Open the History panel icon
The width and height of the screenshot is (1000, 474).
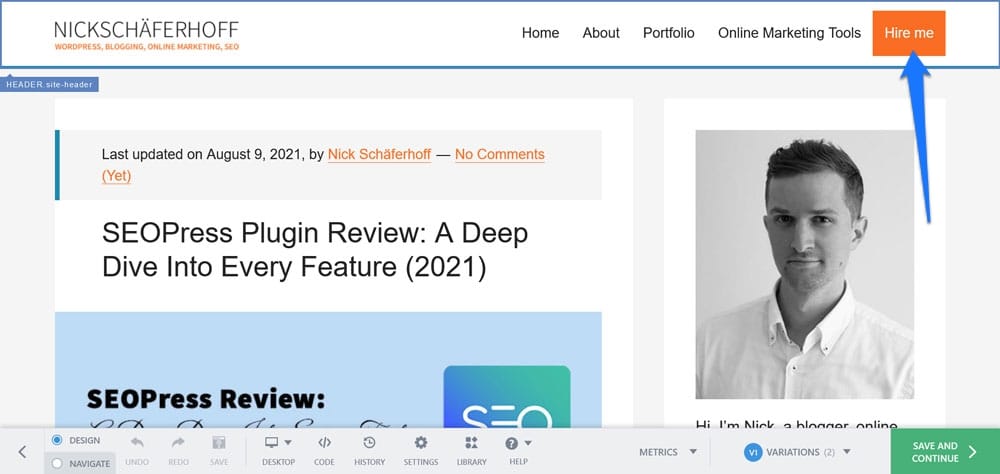point(369,443)
